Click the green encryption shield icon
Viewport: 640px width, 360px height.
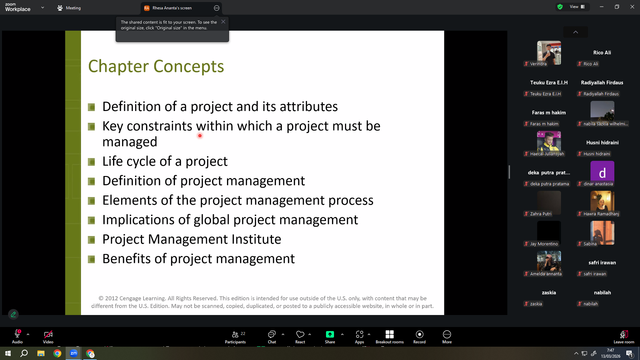(560, 7)
